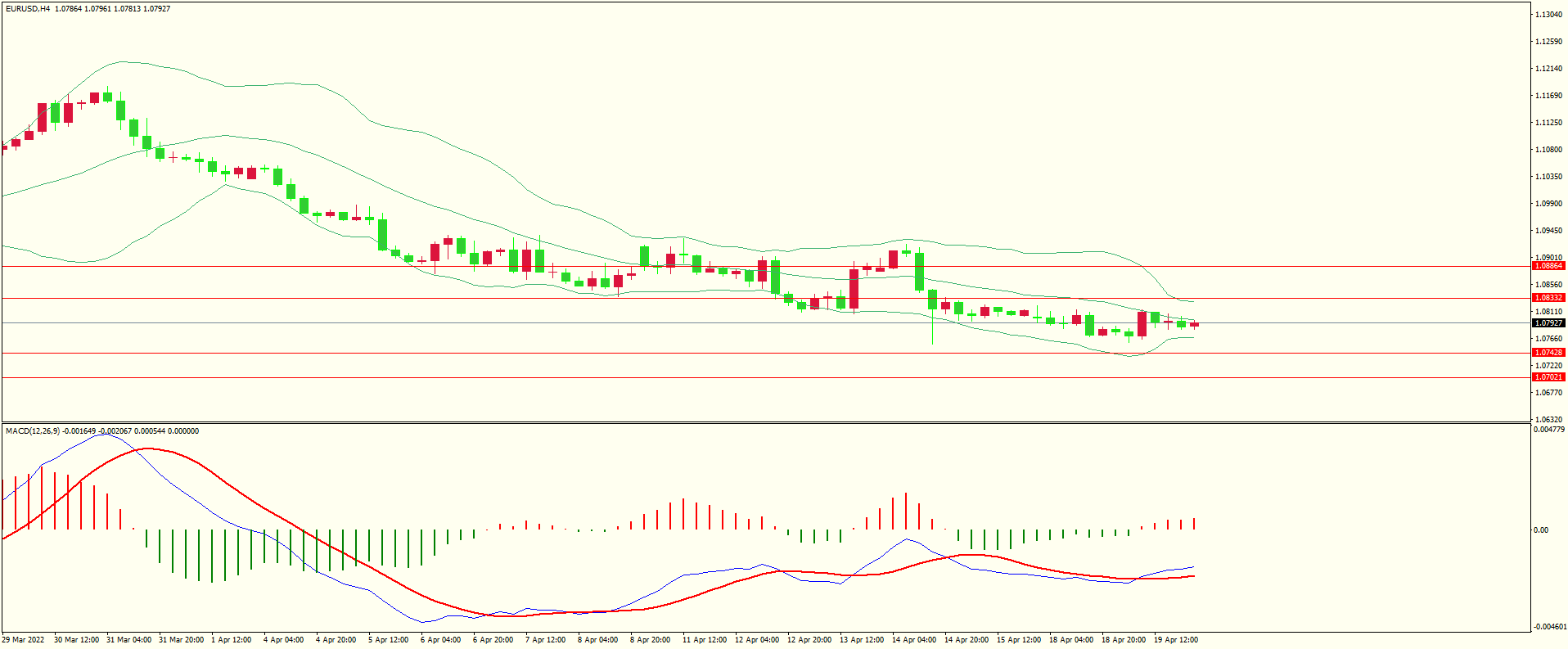Click the 1.09900 price axis label

coord(1549,204)
